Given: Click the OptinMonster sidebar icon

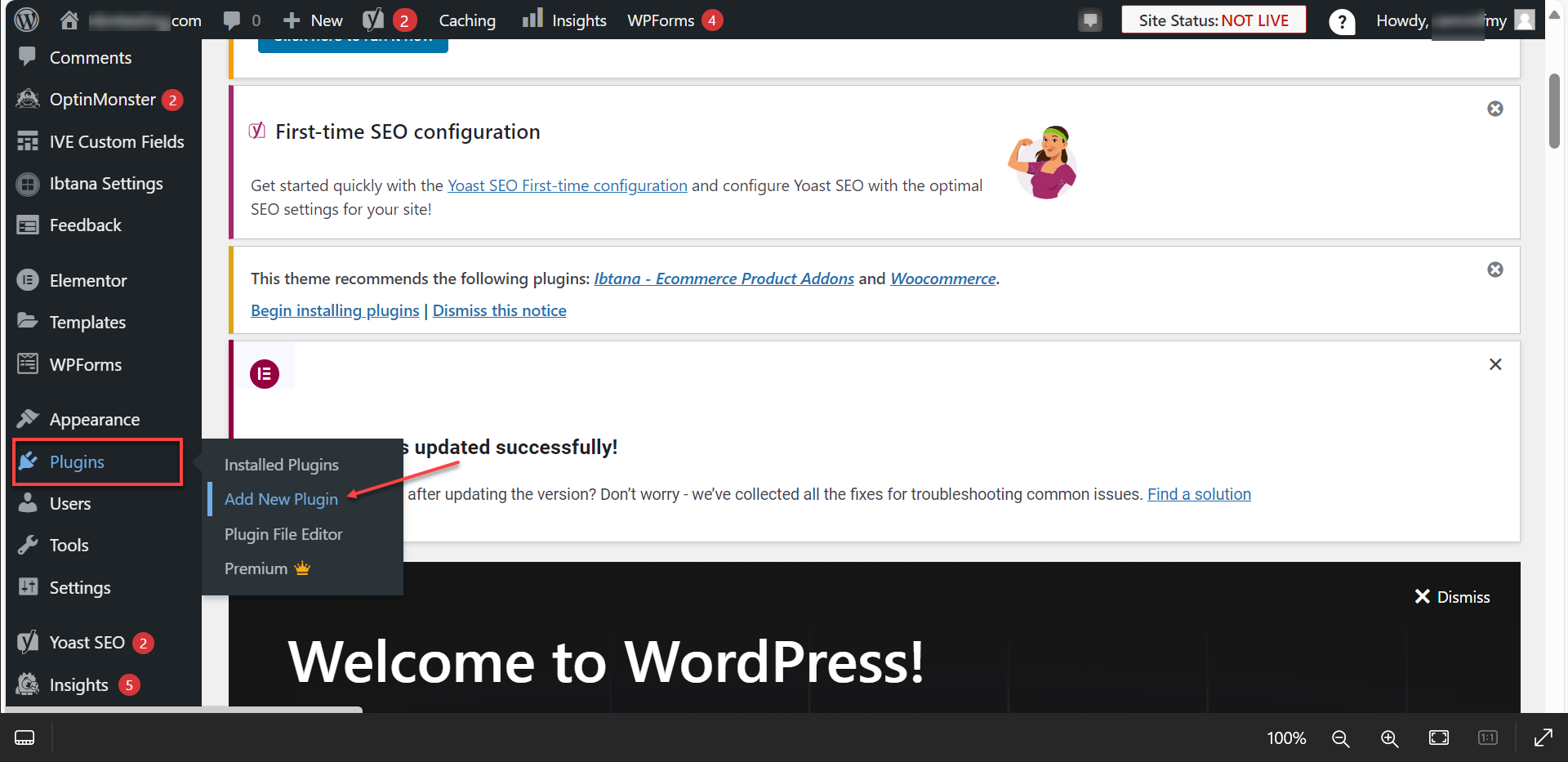Looking at the screenshot, I should tap(27, 99).
